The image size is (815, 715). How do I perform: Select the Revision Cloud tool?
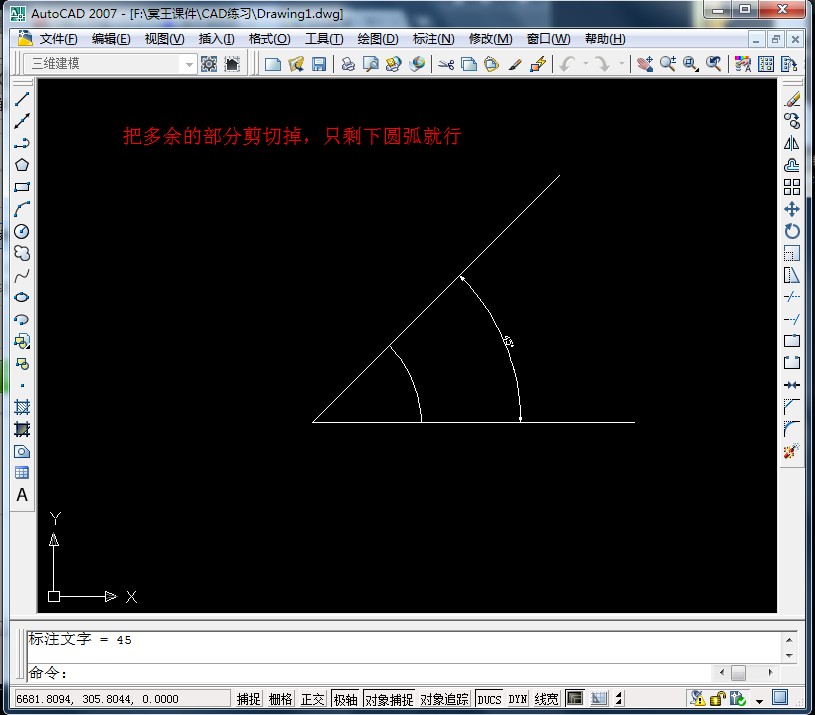[x=22, y=253]
